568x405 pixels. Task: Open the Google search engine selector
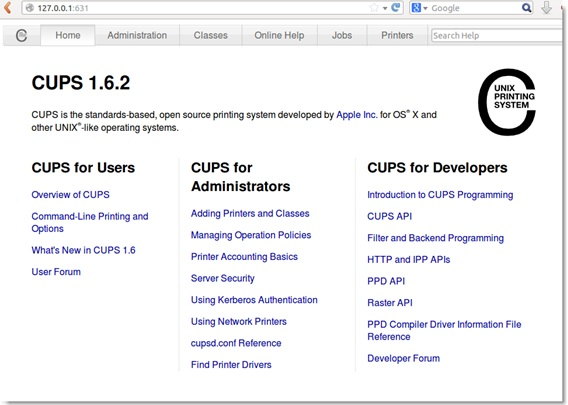[419, 8]
